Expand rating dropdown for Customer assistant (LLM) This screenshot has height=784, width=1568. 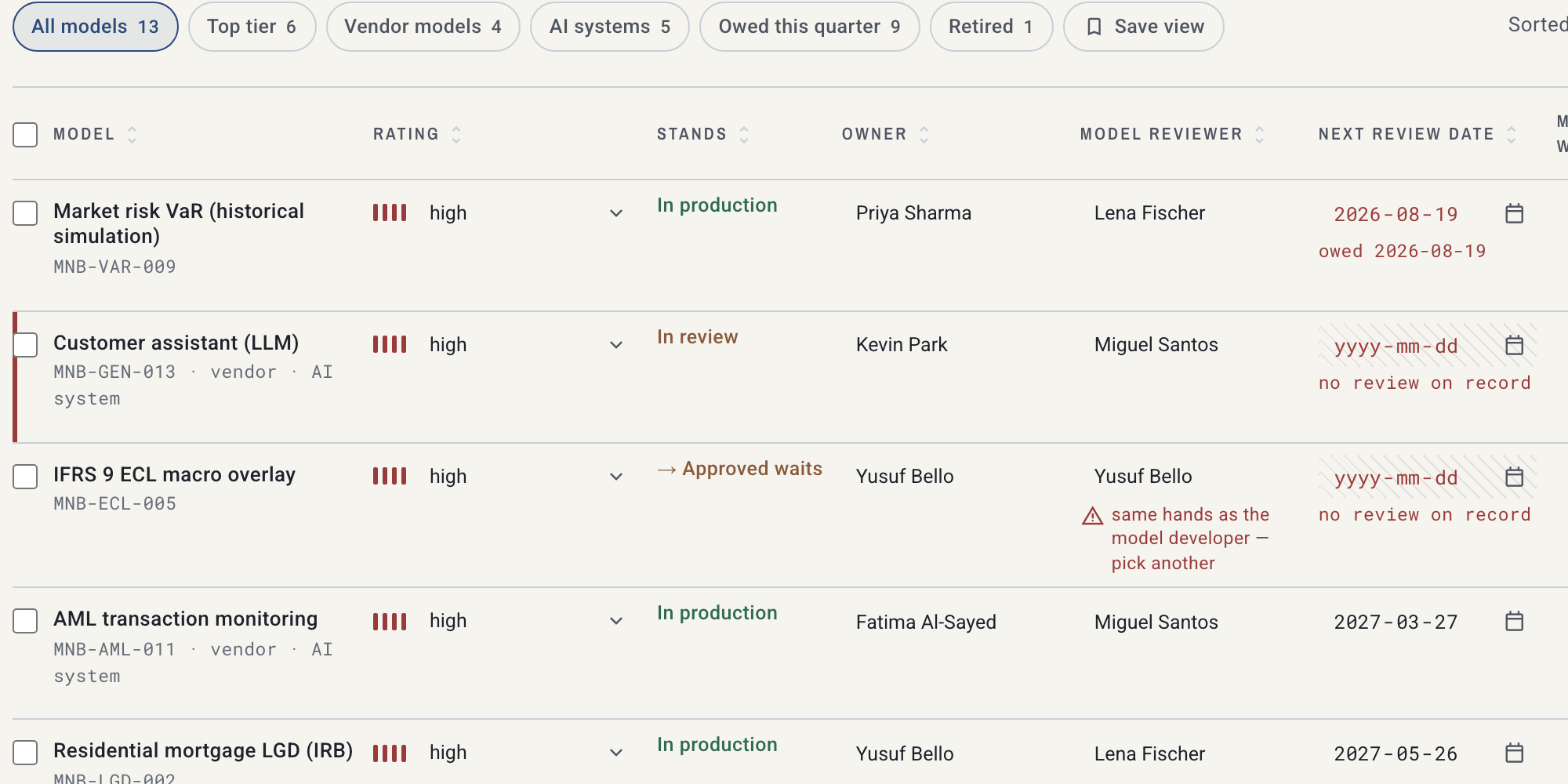(x=616, y=345)
